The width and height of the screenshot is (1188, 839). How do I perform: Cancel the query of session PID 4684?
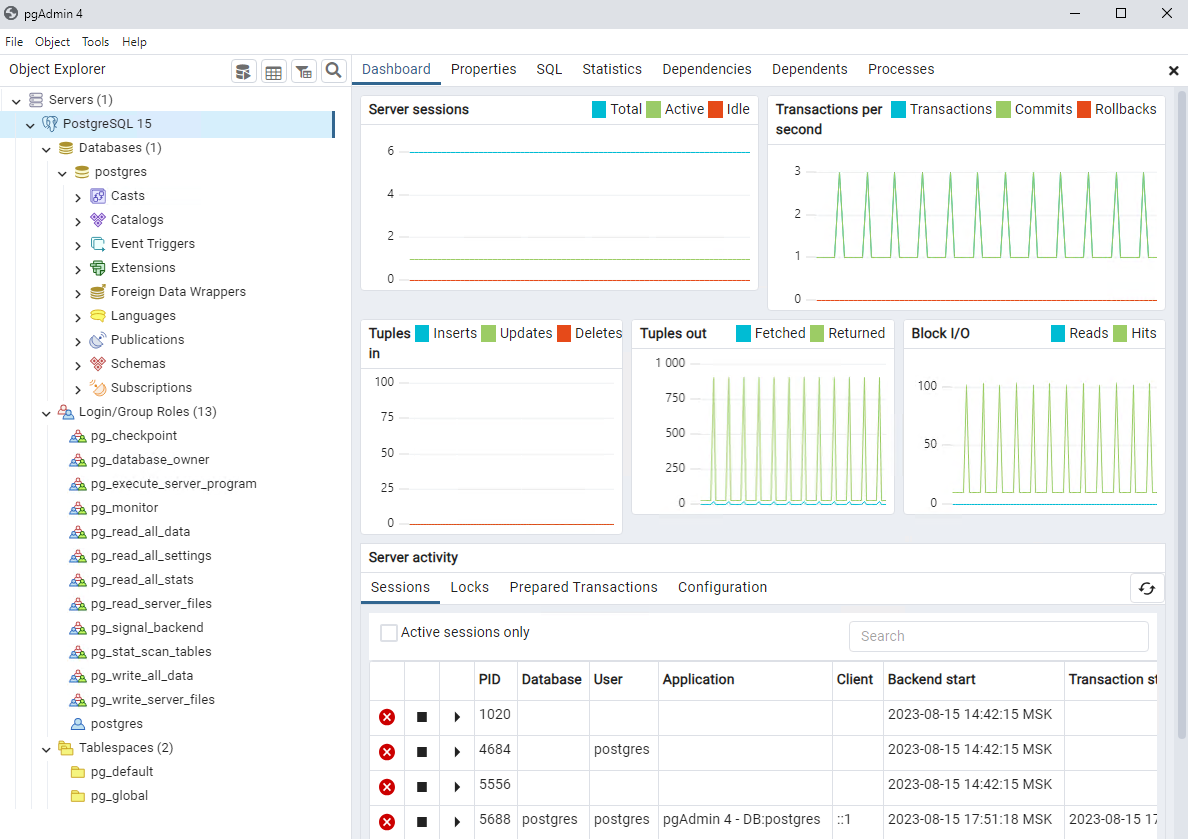coord(422,751)
